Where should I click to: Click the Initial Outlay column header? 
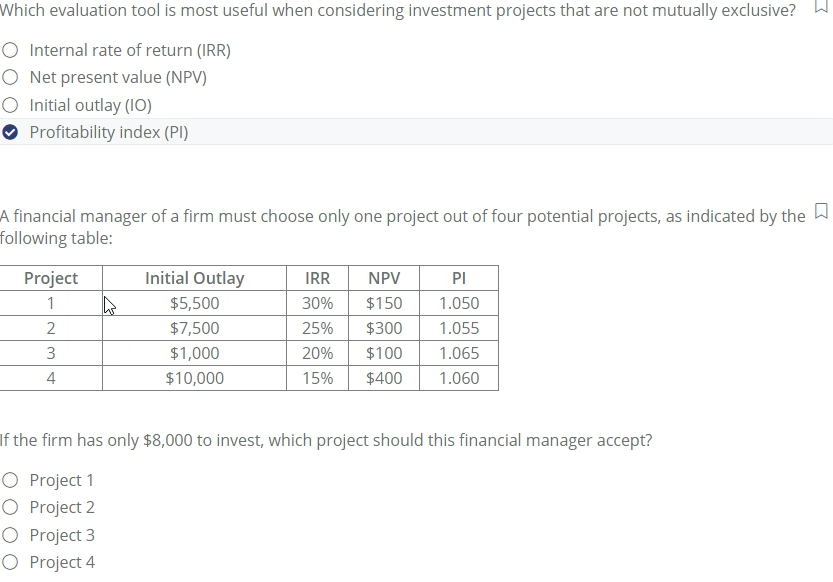(x=194, y=277)
